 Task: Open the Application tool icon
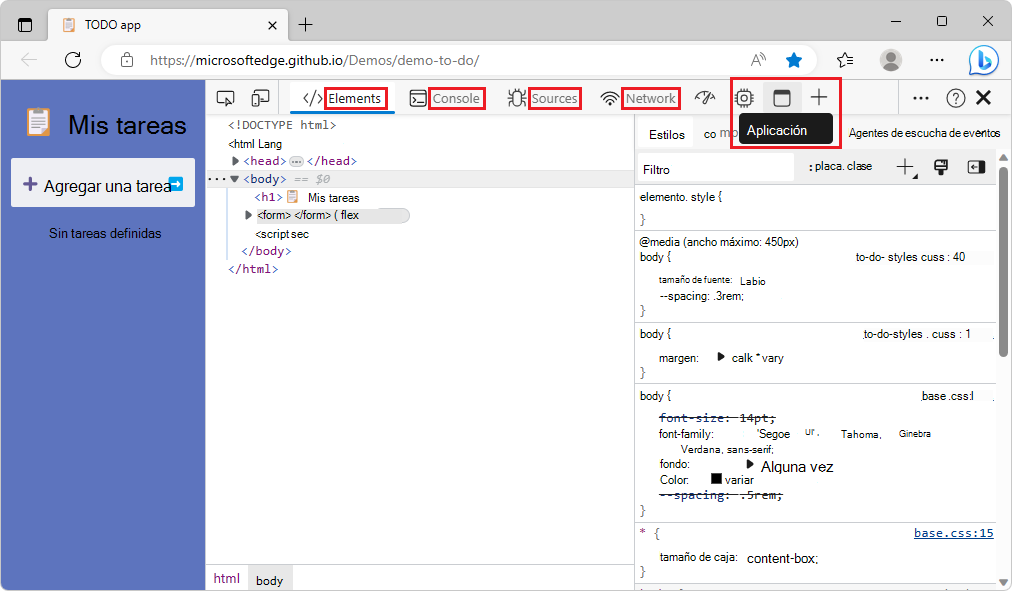click(x=782, y=98)
